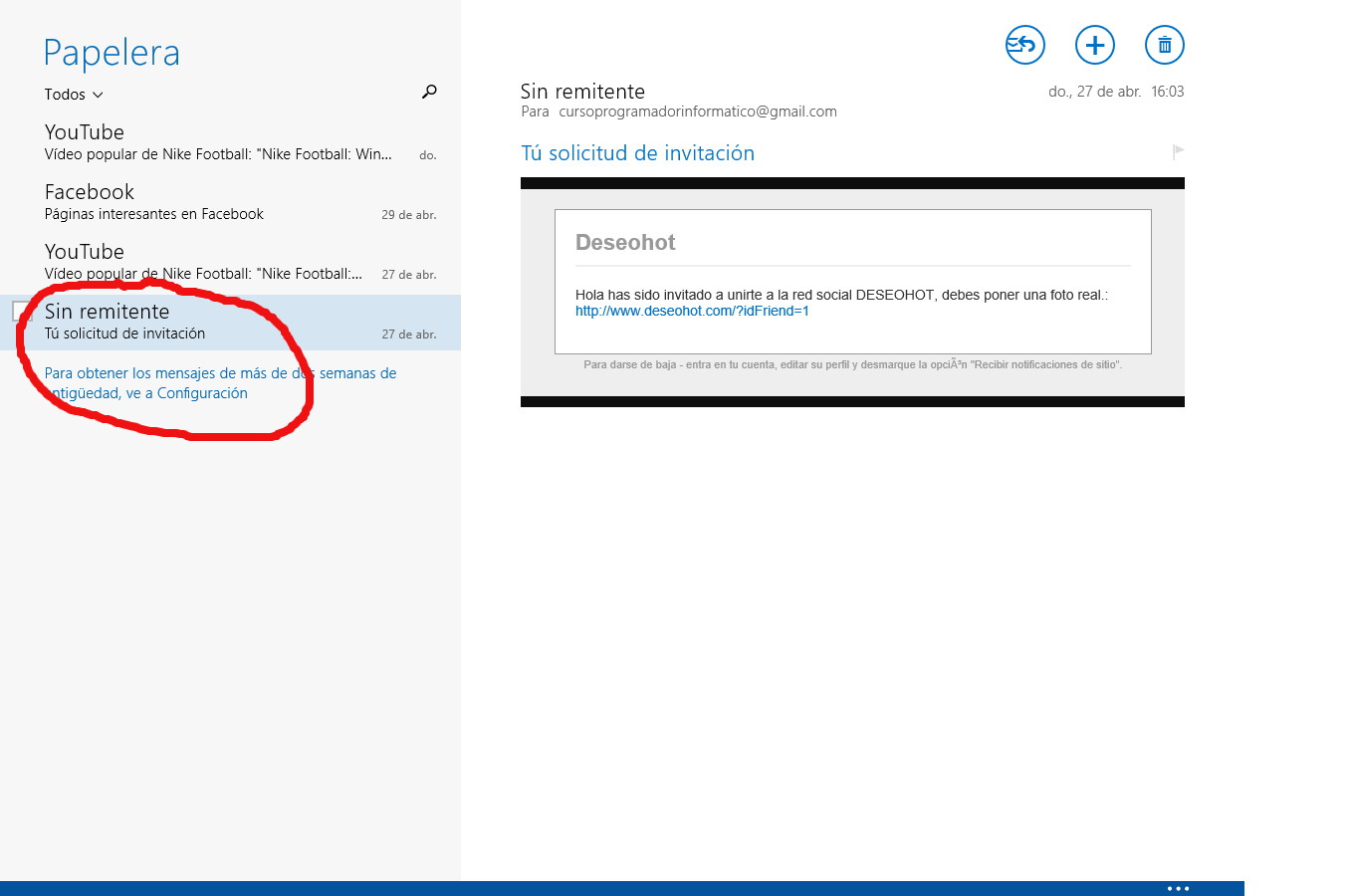The height and width of the screenshot is (896, 1352).
Task: Open the three-dots more options menu
Action: pos(1178,888)
